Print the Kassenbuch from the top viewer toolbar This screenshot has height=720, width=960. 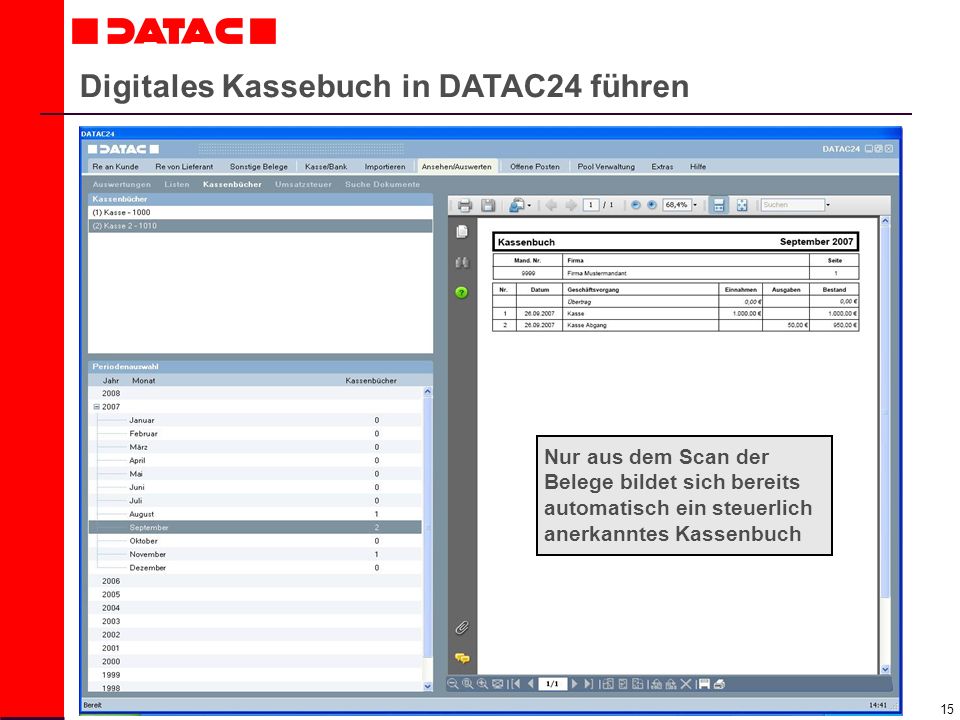click(465, 205)
